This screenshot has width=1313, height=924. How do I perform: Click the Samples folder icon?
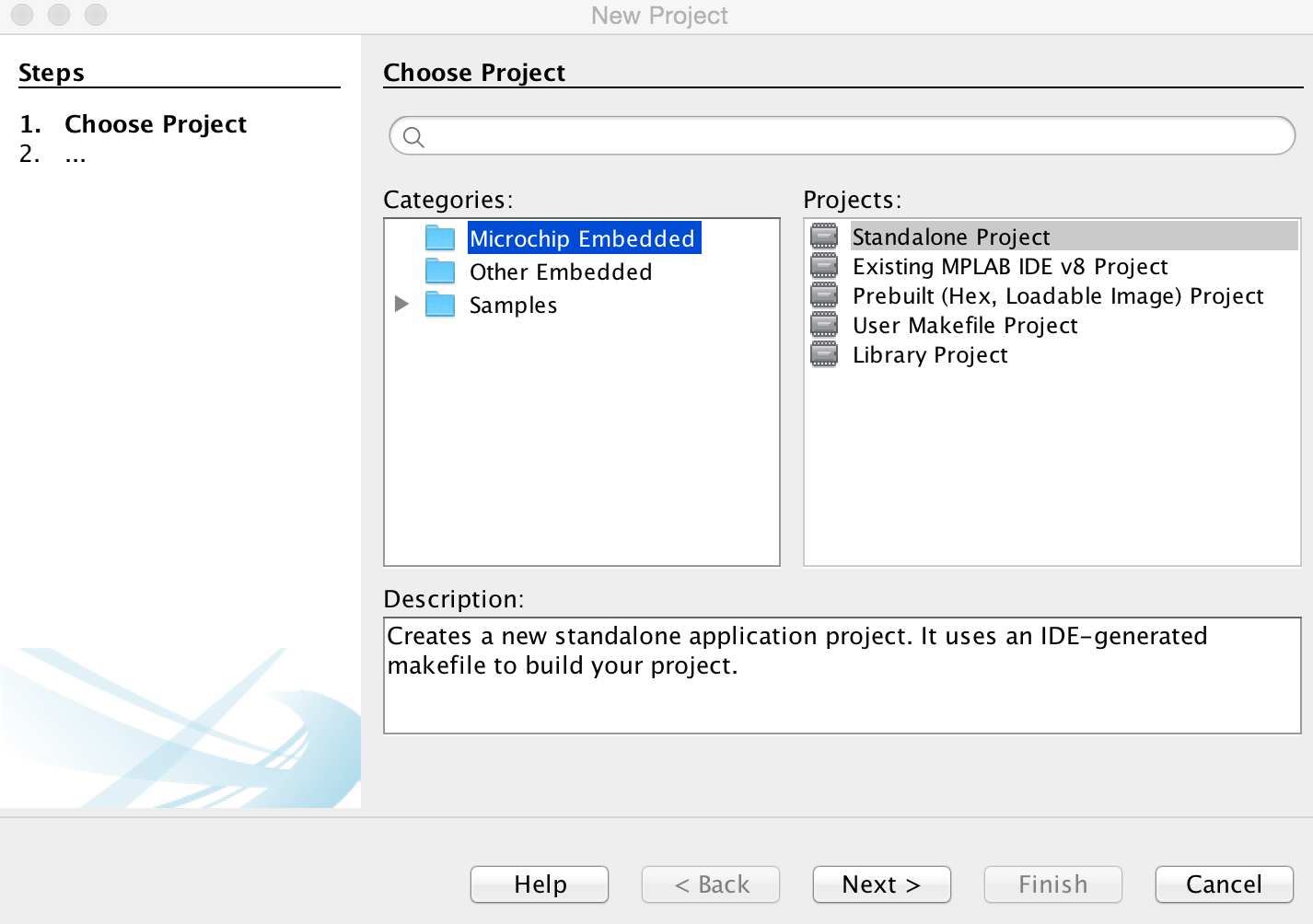(x=440, y=305)
